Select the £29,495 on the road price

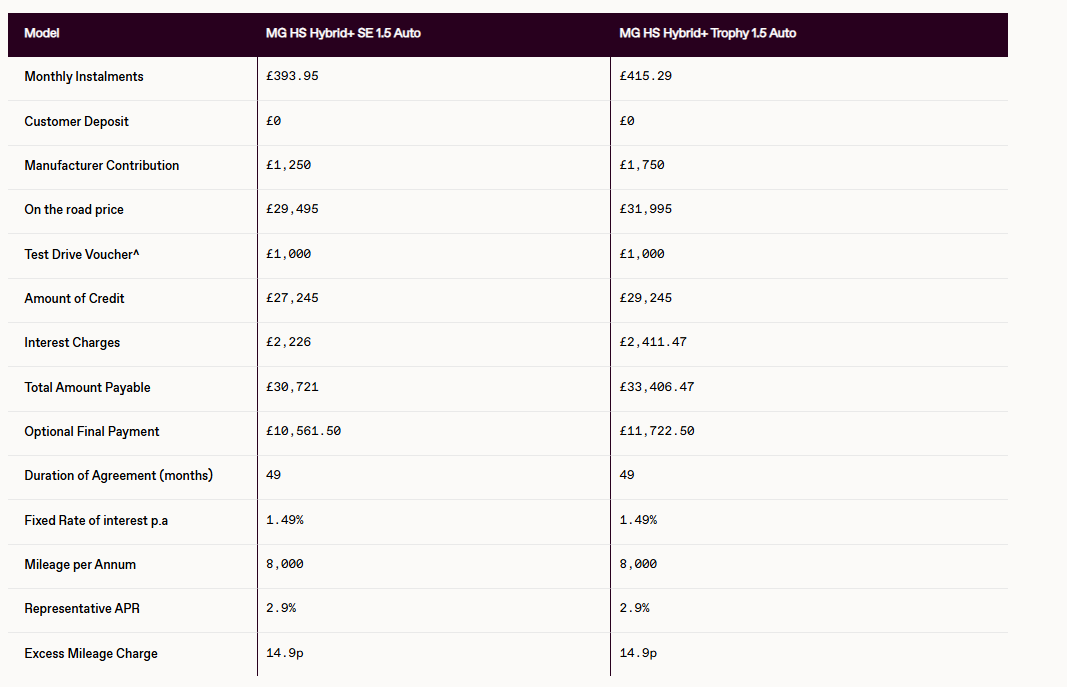tap(292, 210)
